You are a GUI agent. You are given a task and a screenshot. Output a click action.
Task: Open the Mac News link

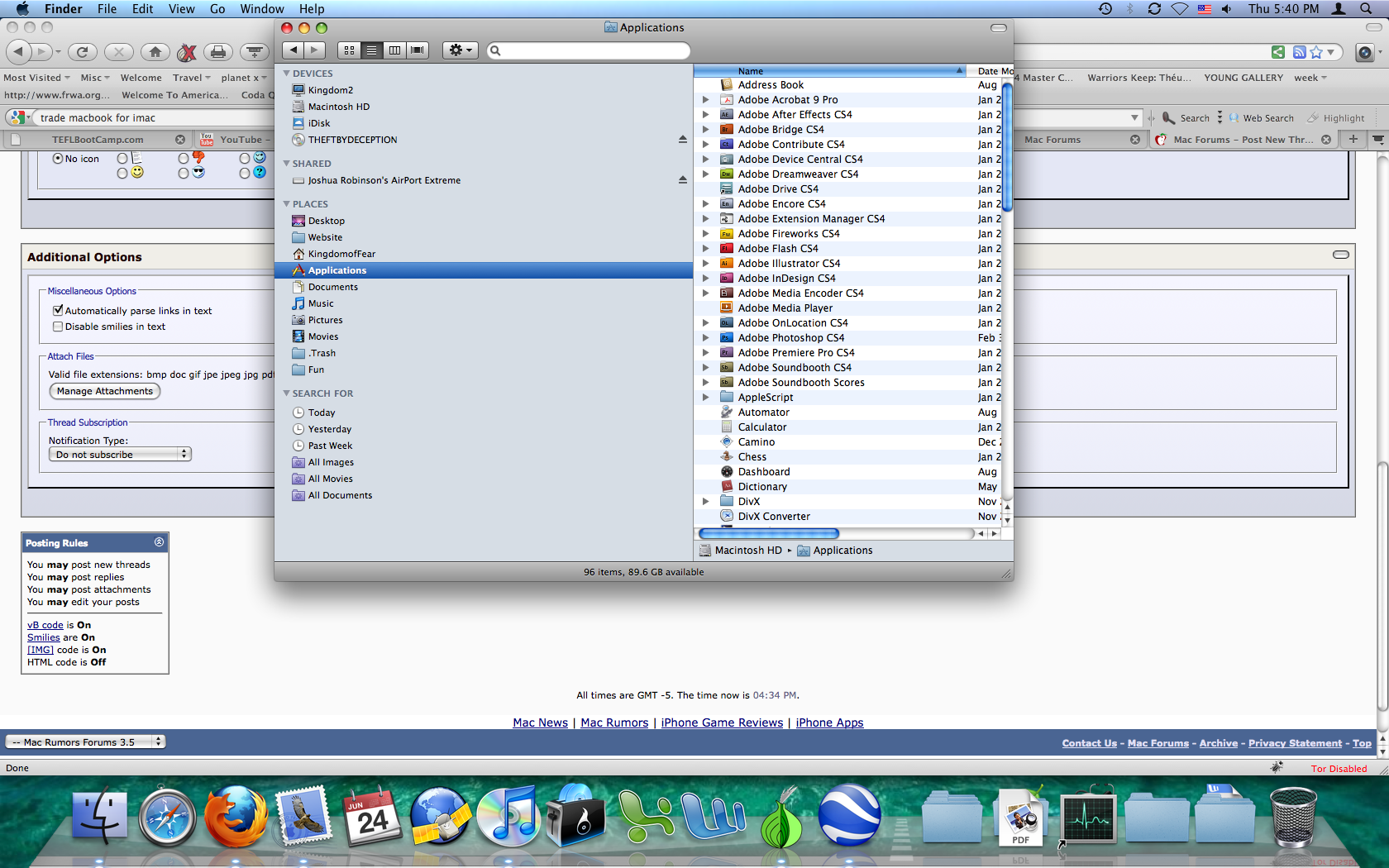point(540,723)
